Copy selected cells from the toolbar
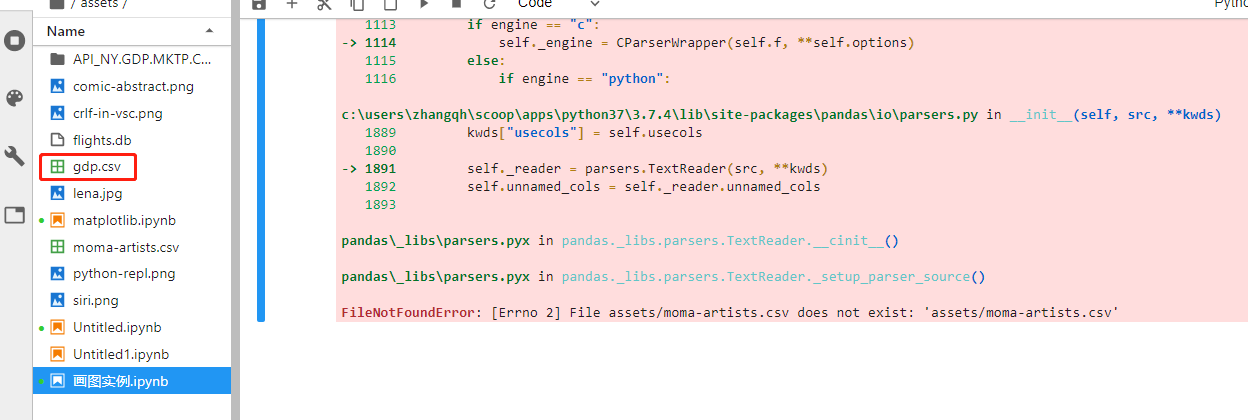This screenshot has width=1248, height=420. pos(356,4)
